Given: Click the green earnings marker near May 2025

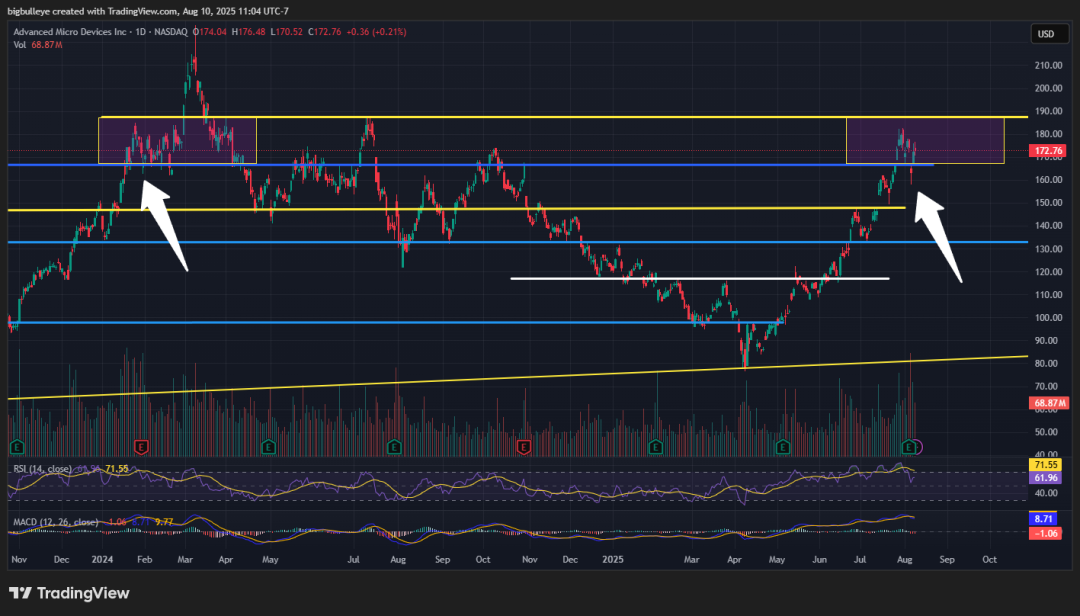Looking at the screenshot, I should click(x=782, y=447).
